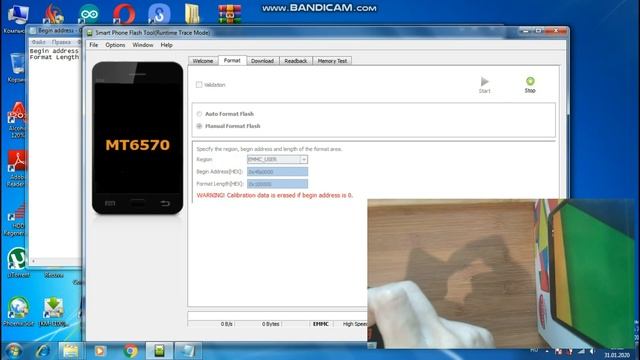This screenshot has height=360, width=640.
Task: Click the "Format Length" line in Notepad
Action: [x=54, y=57]
